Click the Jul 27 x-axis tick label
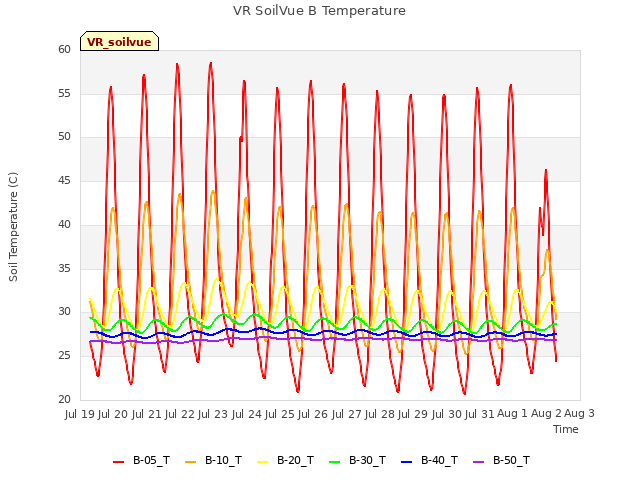Image resolution: width=640 pixels, height=480 pixels. 346,414
